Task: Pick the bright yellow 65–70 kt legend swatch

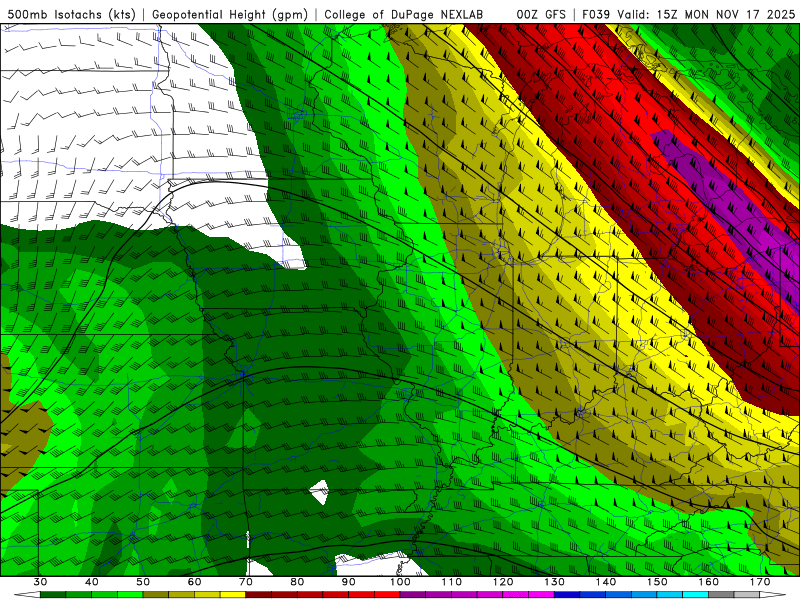Action: 233,596
